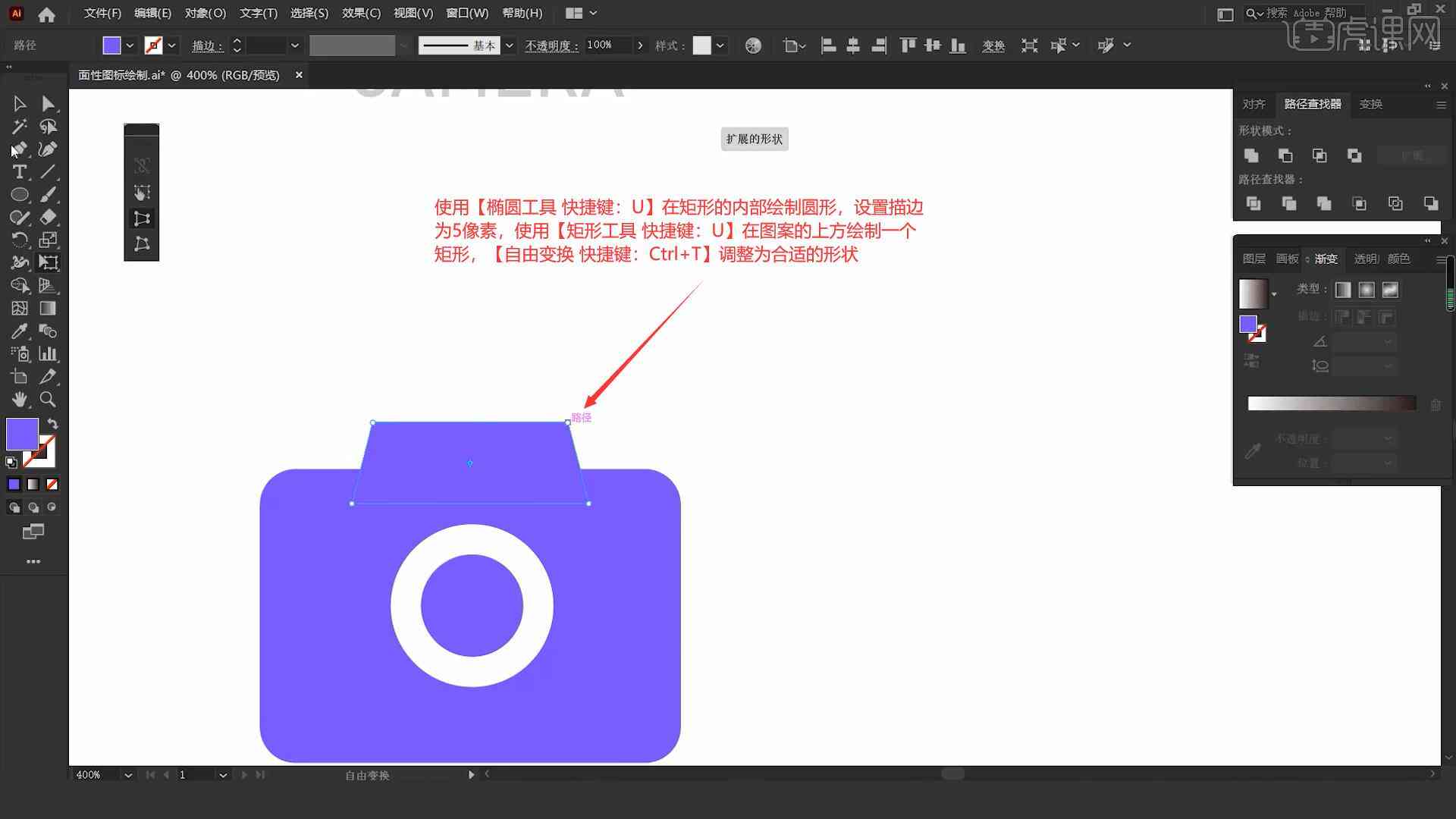
Task: Select the Ellipse tool
Action: (x=19, y=194)
